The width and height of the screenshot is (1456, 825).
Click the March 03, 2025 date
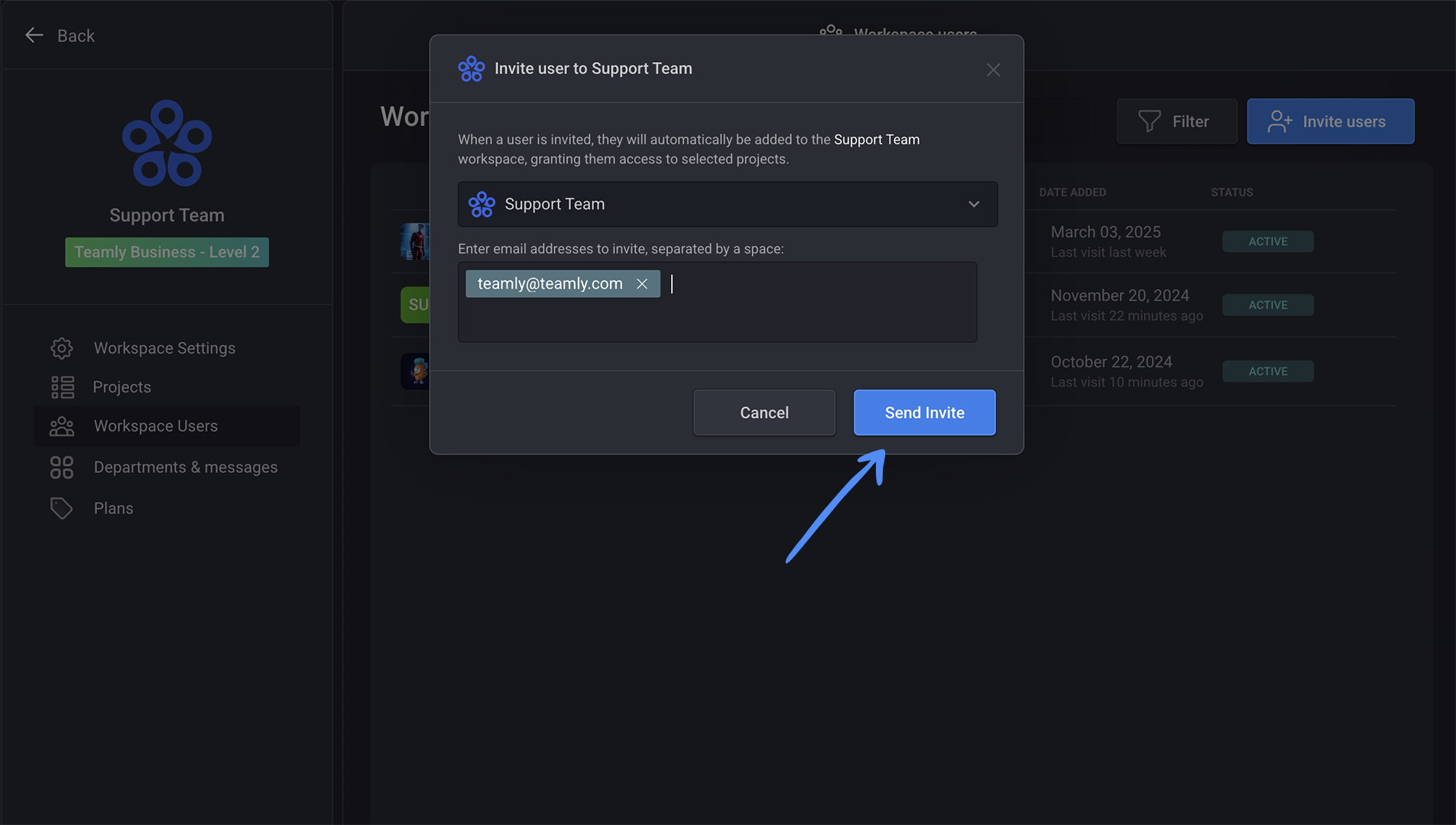point(1105,232)
